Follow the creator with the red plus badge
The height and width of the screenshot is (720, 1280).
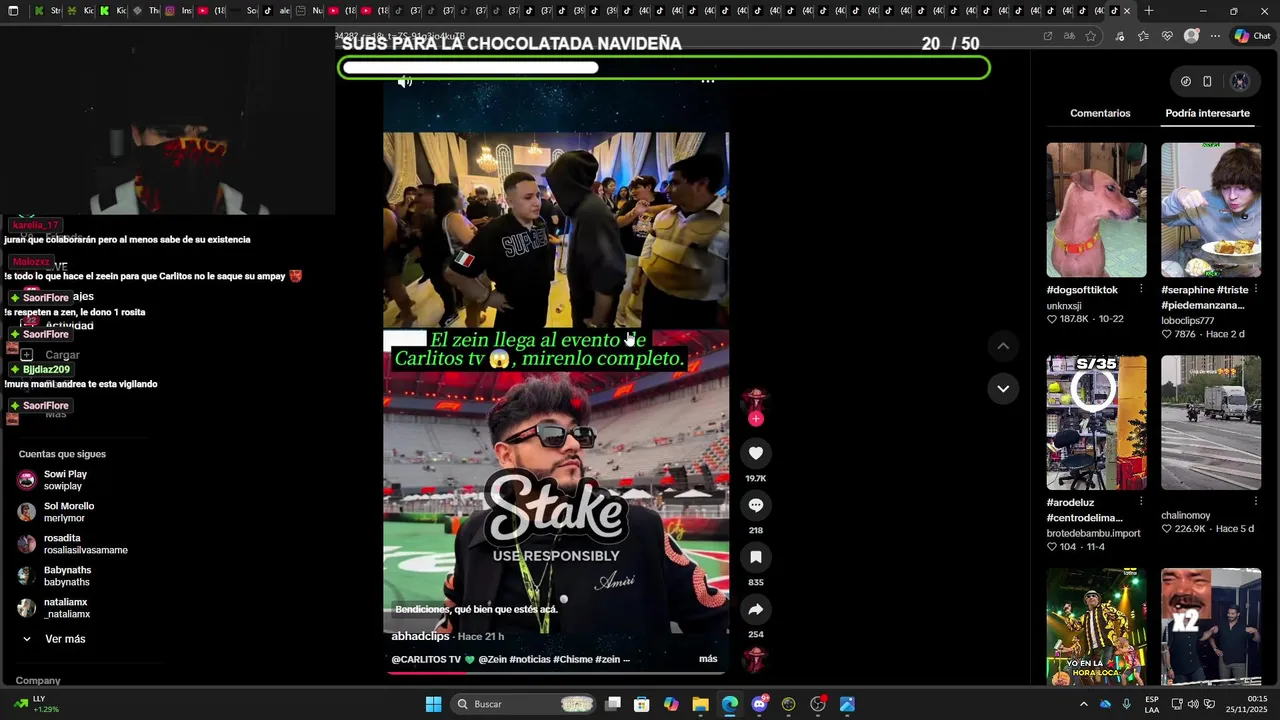pyautogui.click(x=756, y=419)
